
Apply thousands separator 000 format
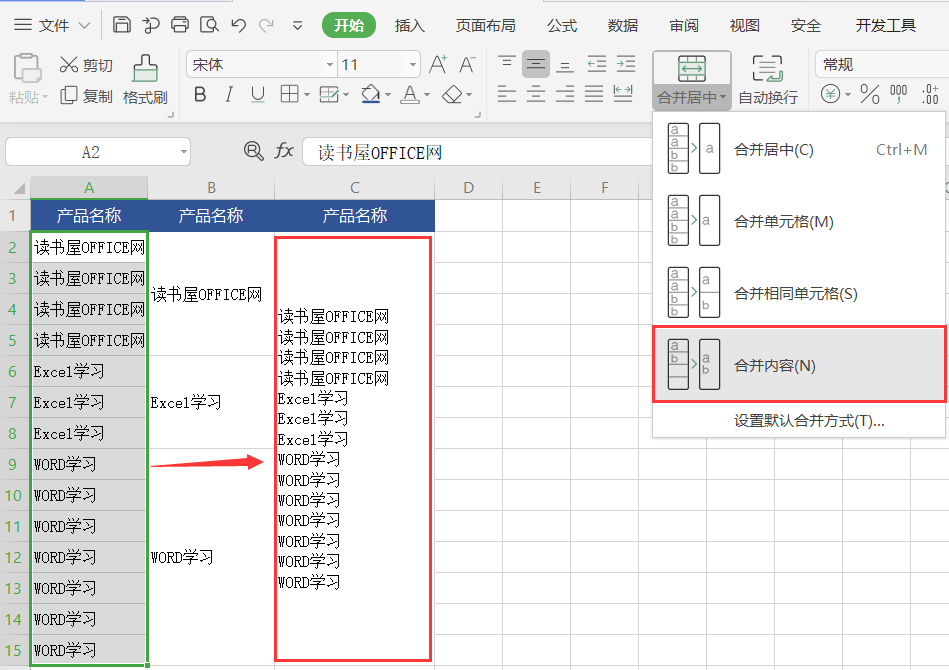[899, 94]
